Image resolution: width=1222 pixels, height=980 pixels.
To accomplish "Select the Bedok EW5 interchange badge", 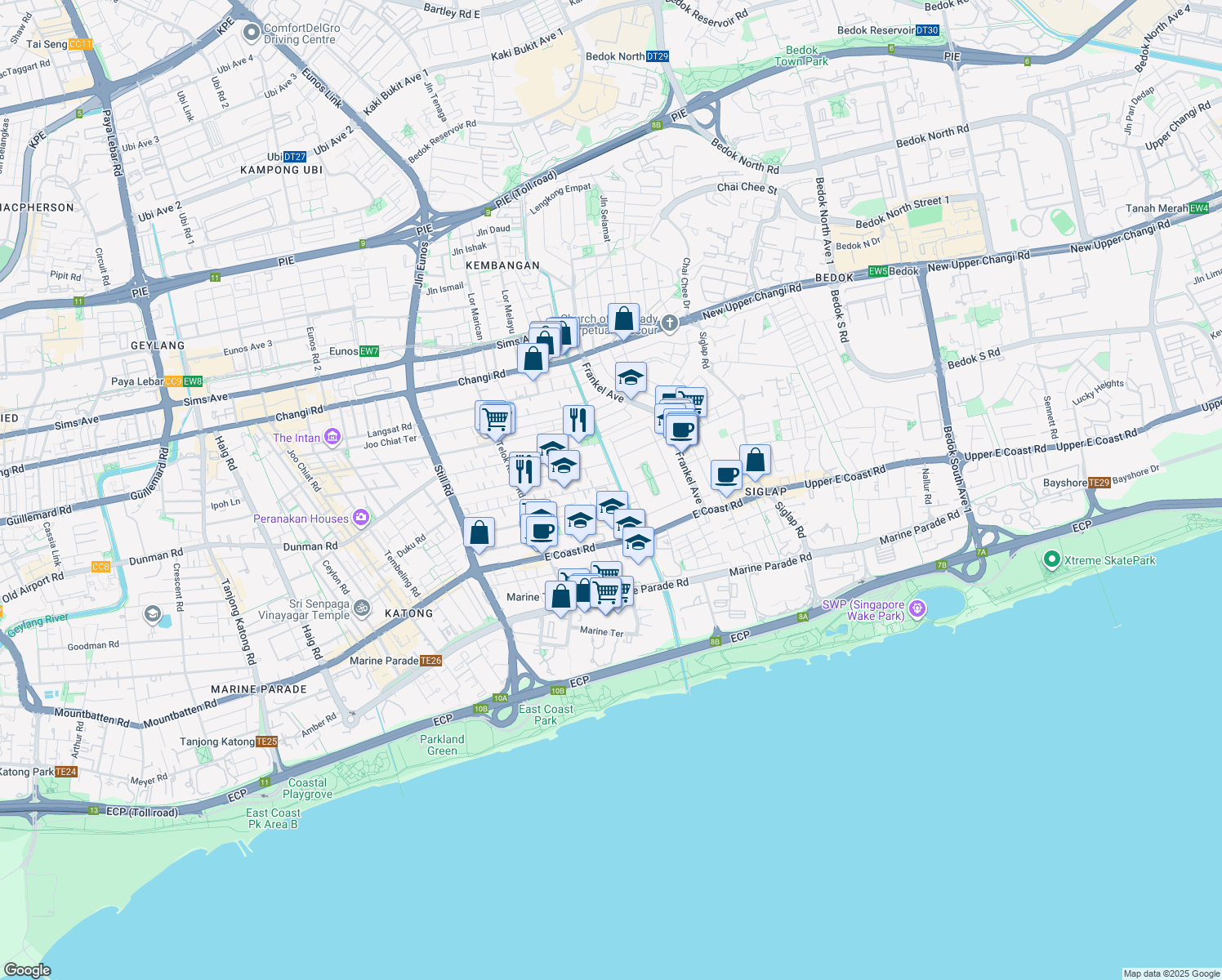I will (876, 272).
